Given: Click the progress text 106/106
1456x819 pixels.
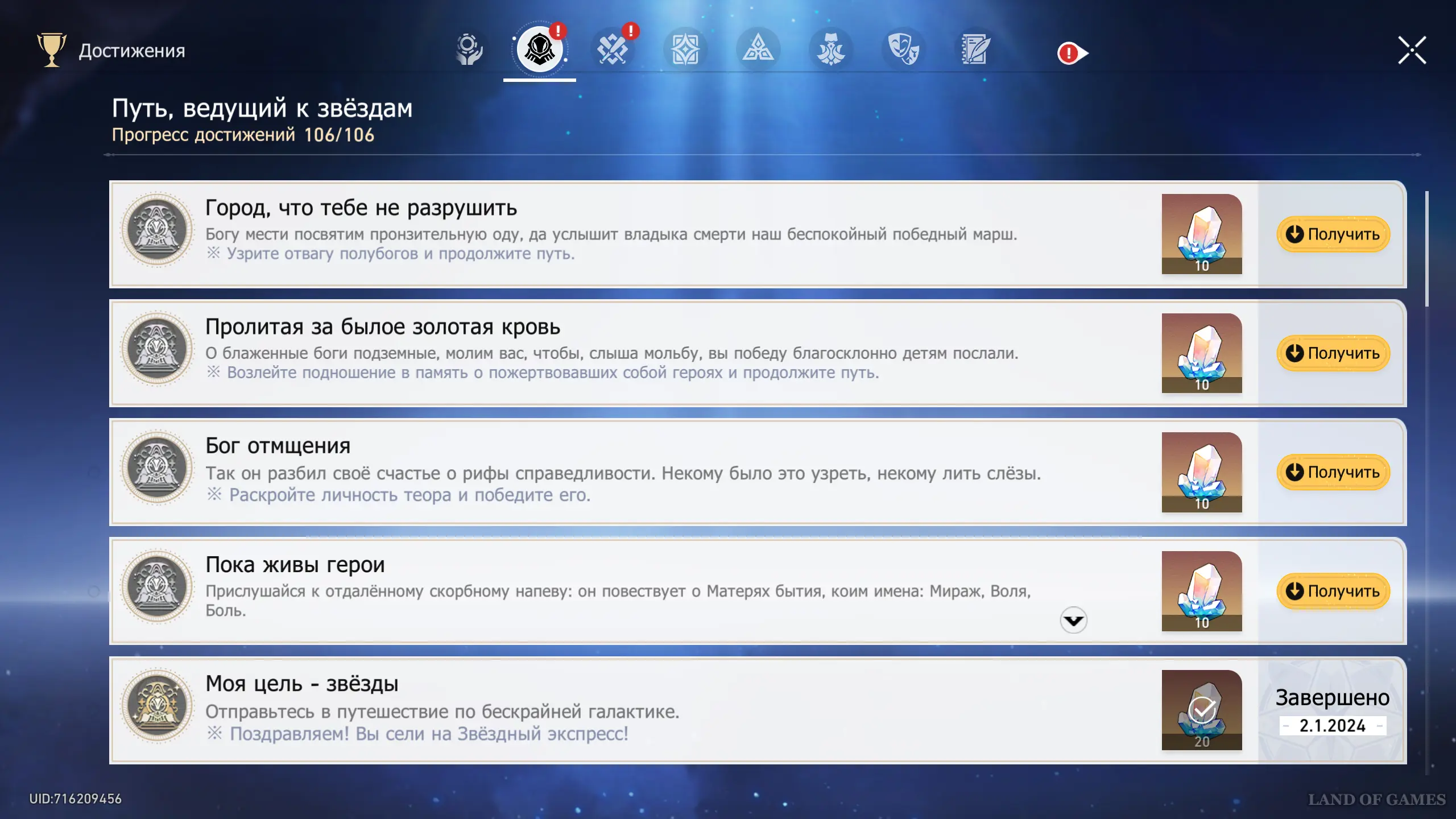Looking at the screenshot, I should tap(339, 135).
